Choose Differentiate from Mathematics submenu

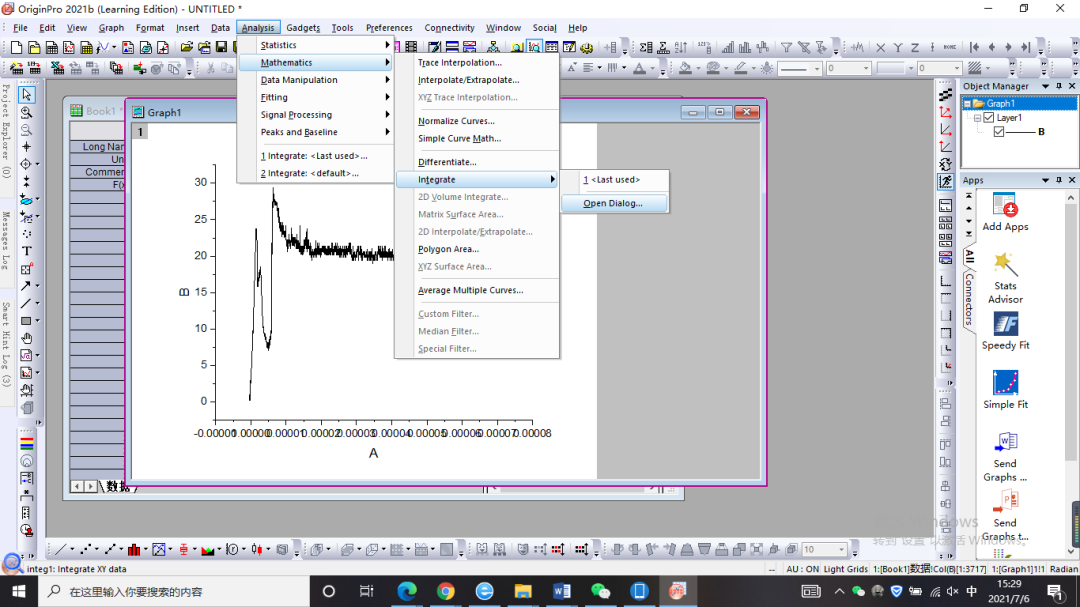(447, 162)
